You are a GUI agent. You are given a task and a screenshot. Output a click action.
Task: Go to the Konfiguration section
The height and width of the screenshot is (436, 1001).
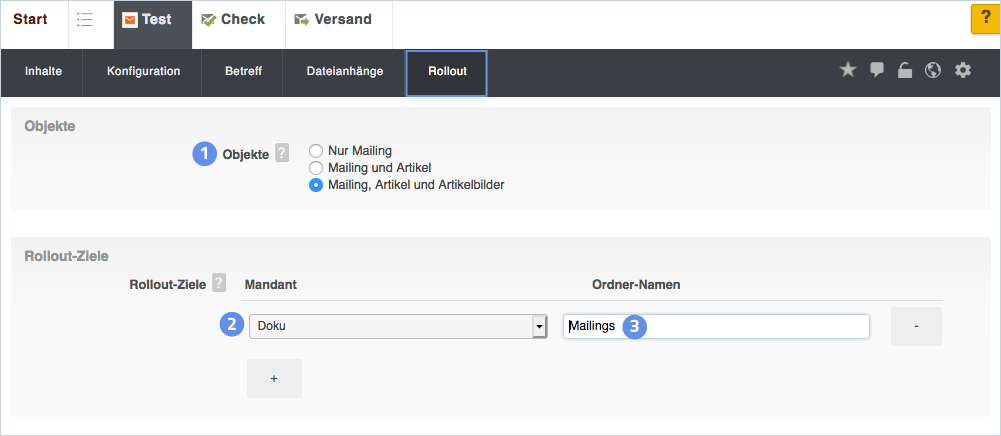[x=143, y=72]
